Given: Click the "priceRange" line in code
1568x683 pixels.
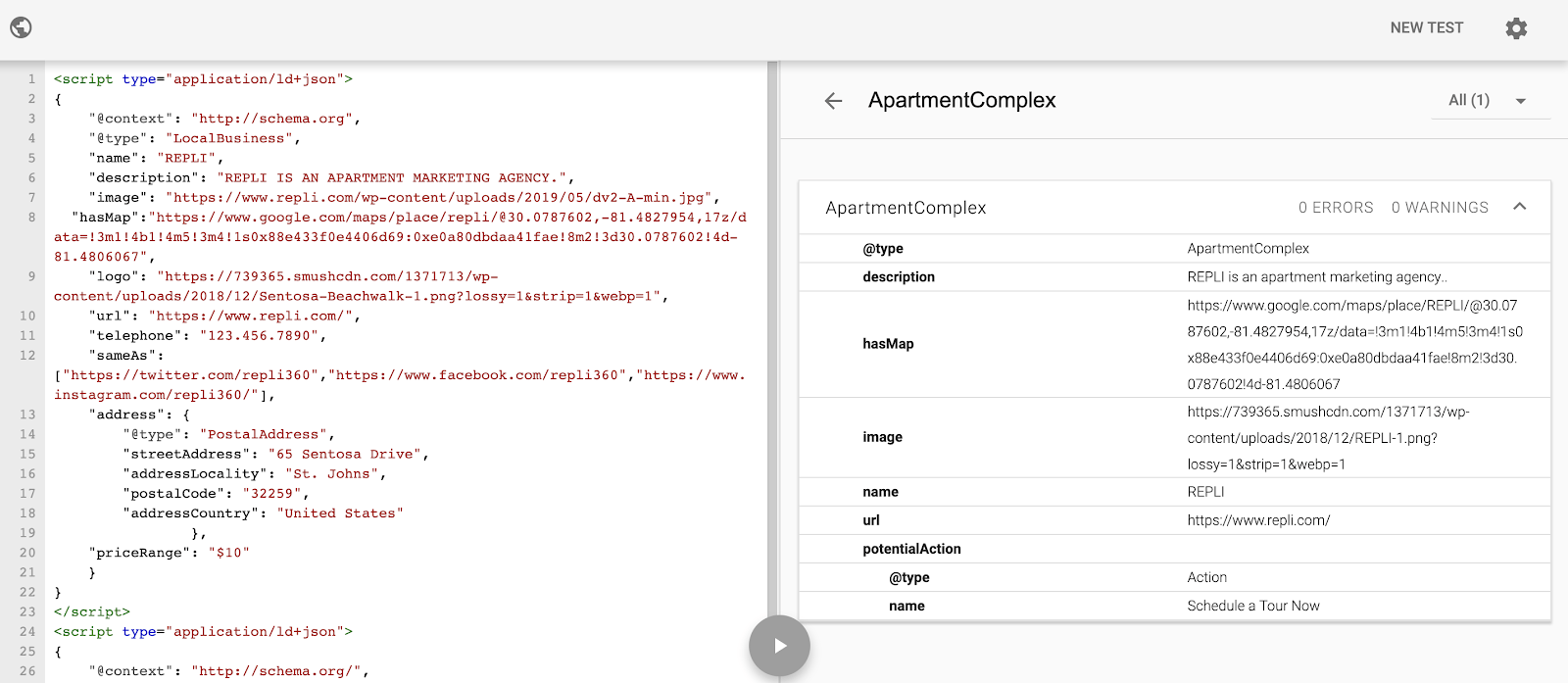Looking at the screenshot, I should click(169, 553).
